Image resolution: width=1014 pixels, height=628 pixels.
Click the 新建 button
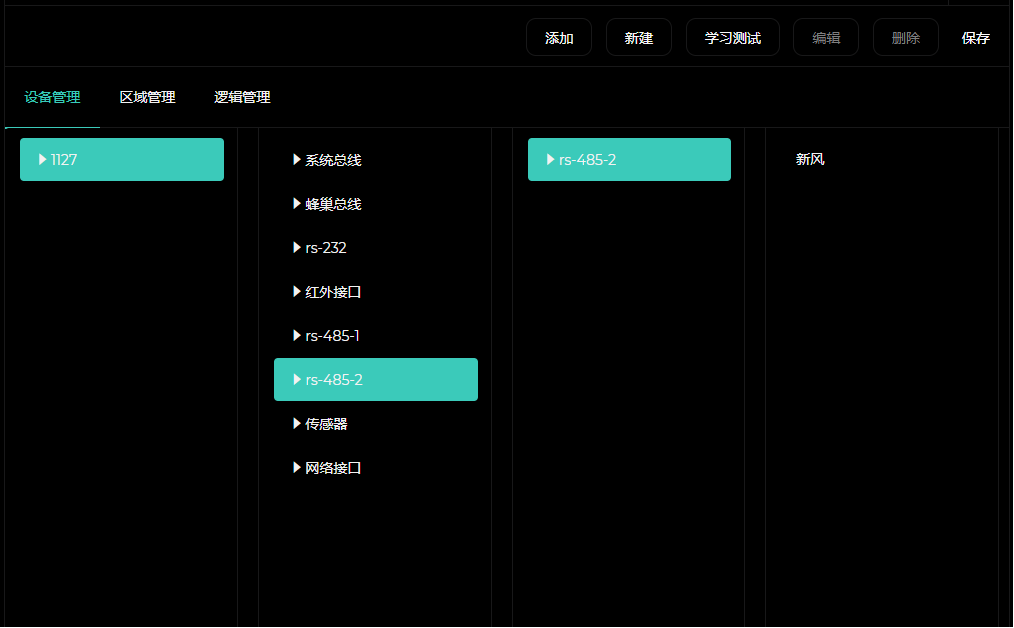click(x=638, y=38)
